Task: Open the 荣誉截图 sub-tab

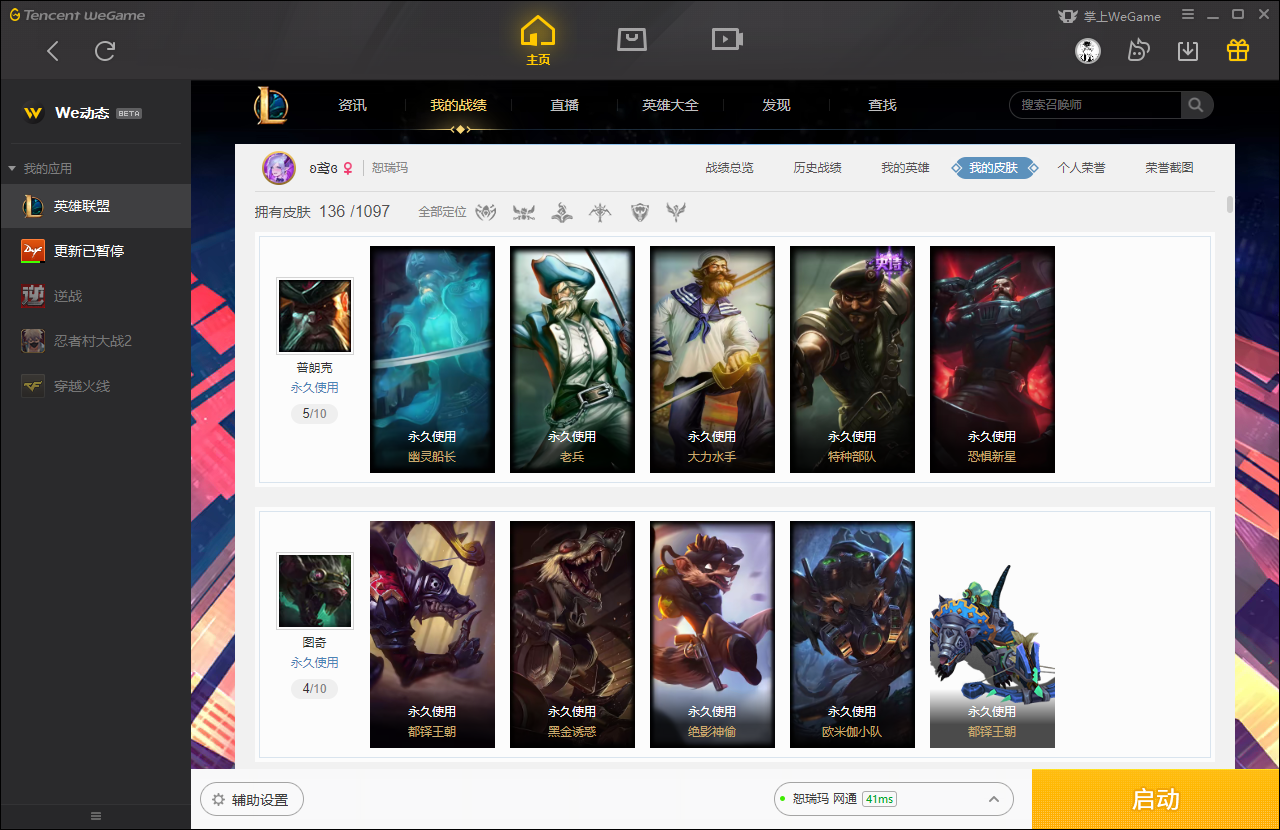Action: pyautogui.click(x=1169, y=168)
